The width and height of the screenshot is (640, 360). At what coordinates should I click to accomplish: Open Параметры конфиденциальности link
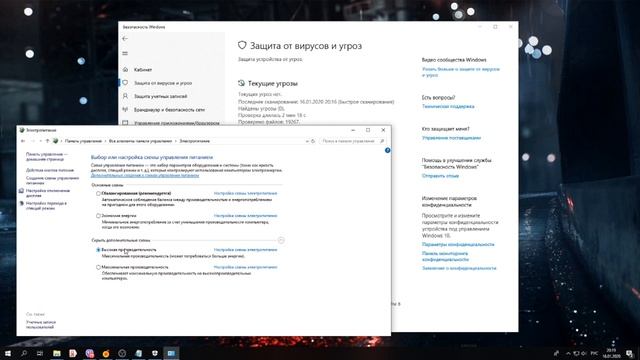(458, 244)
